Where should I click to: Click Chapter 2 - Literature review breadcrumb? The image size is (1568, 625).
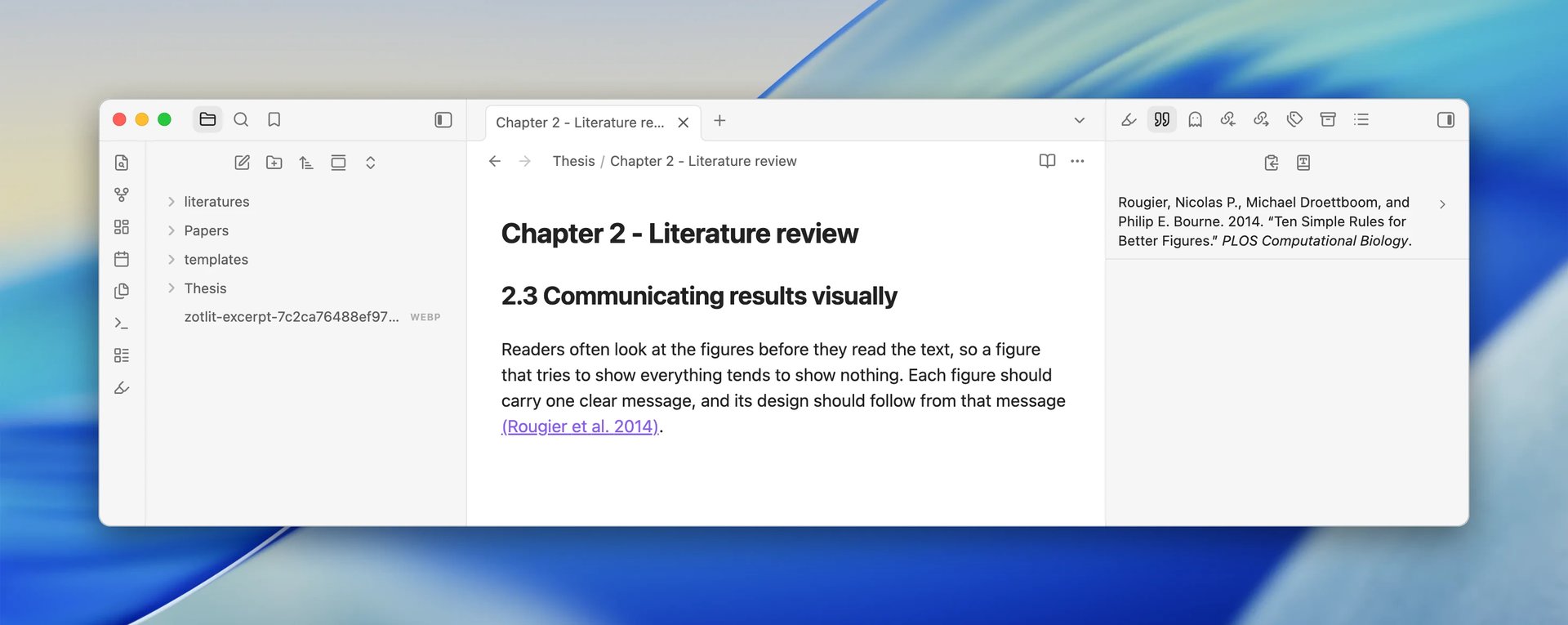coord(703,161)
